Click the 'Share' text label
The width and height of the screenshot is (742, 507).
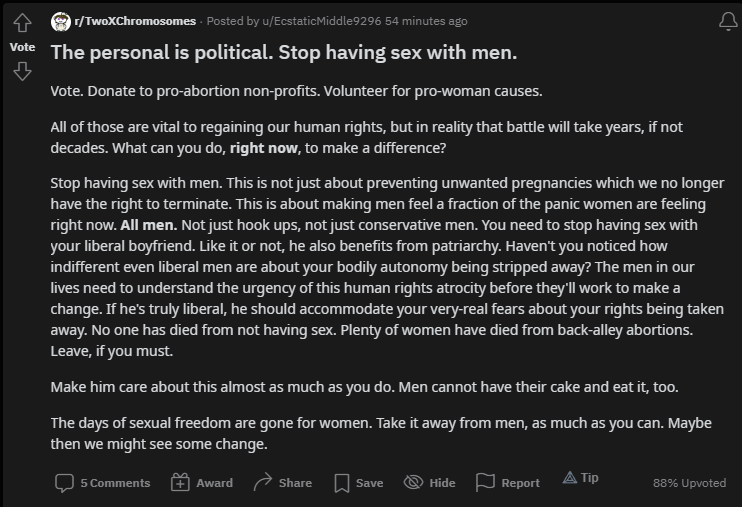[x=295, y=483]
